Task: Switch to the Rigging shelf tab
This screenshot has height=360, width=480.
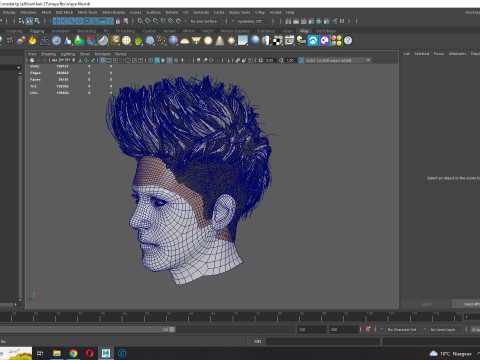Action: point(37,31)
